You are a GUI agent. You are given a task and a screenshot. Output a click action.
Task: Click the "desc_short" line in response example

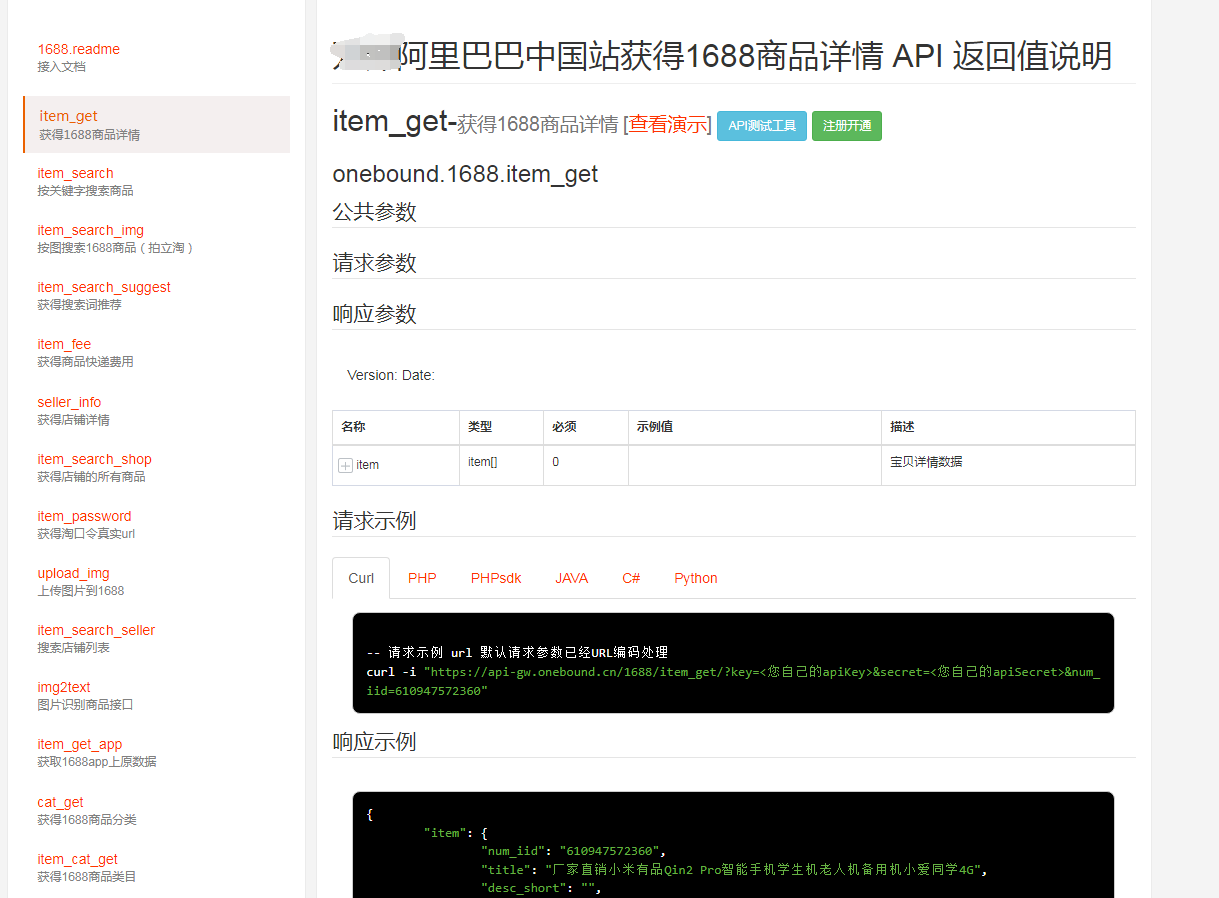pos(541,887)
